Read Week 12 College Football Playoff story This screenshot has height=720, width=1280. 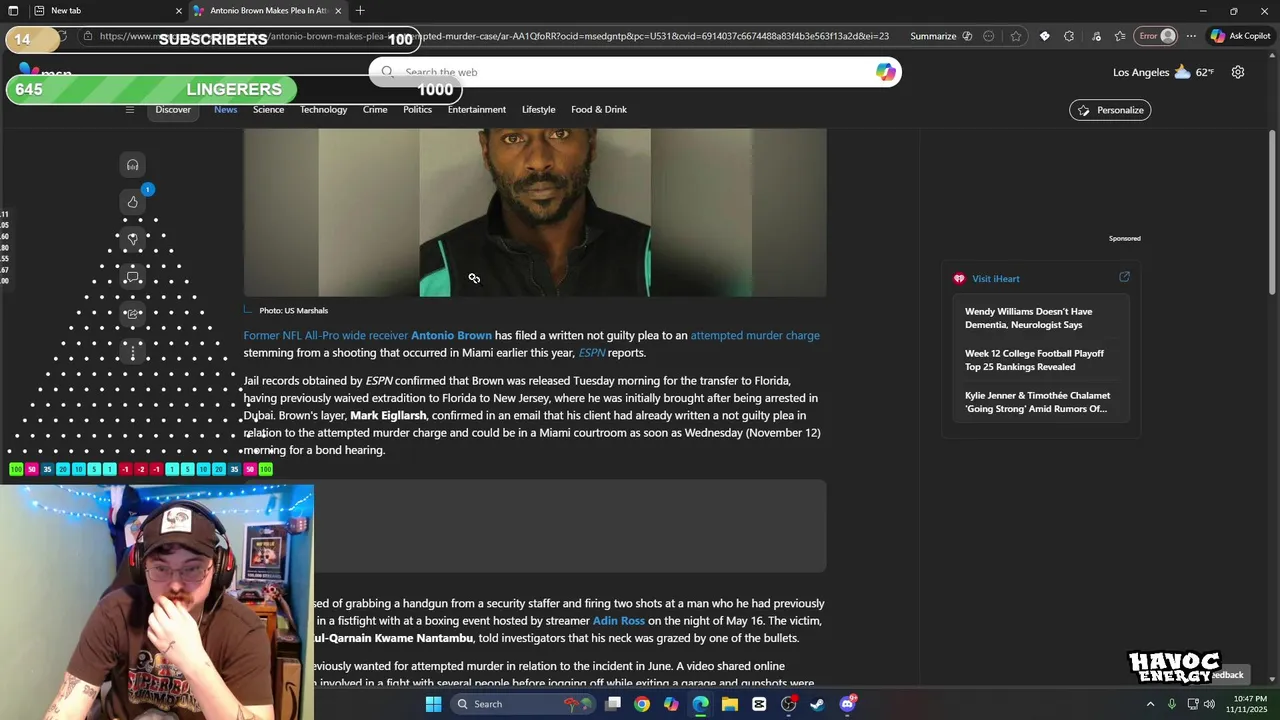[1035, 360]
